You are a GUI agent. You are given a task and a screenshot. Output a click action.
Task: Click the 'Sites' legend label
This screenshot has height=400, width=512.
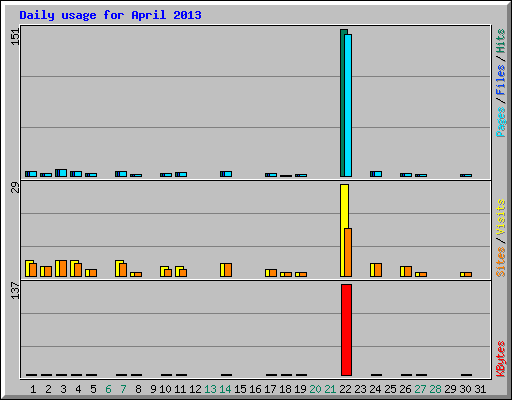coord(501,262)
